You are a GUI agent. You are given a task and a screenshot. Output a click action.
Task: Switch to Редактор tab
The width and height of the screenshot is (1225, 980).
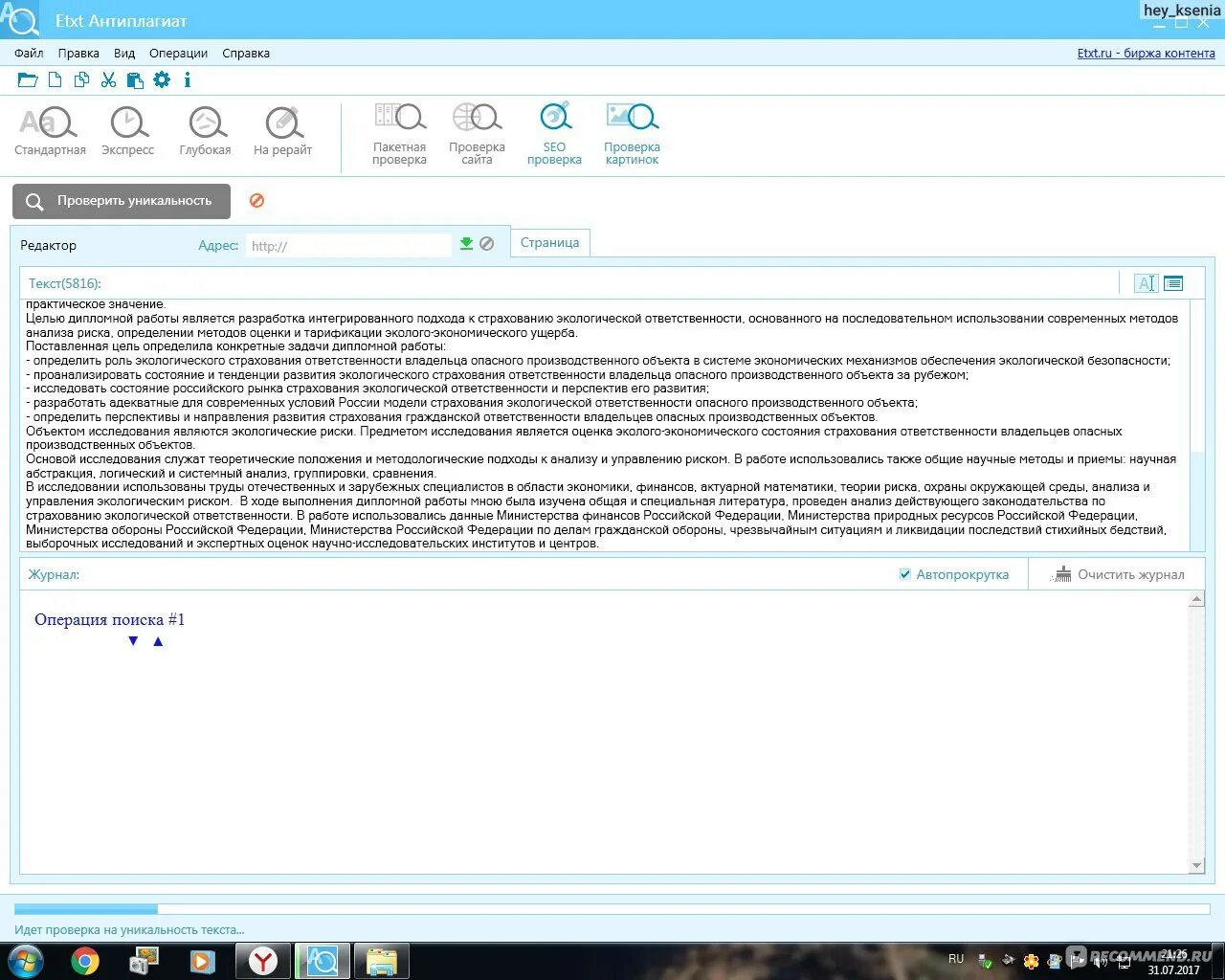pos(48,245)
